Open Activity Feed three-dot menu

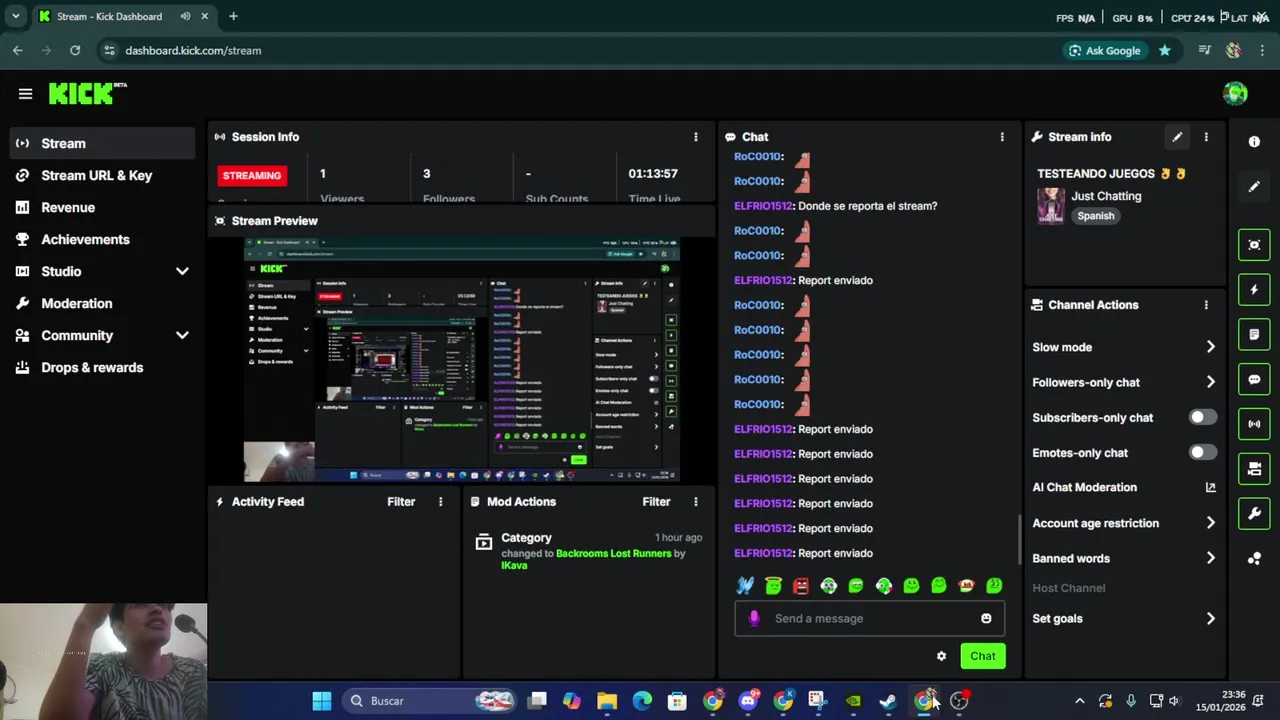(440, 502)
